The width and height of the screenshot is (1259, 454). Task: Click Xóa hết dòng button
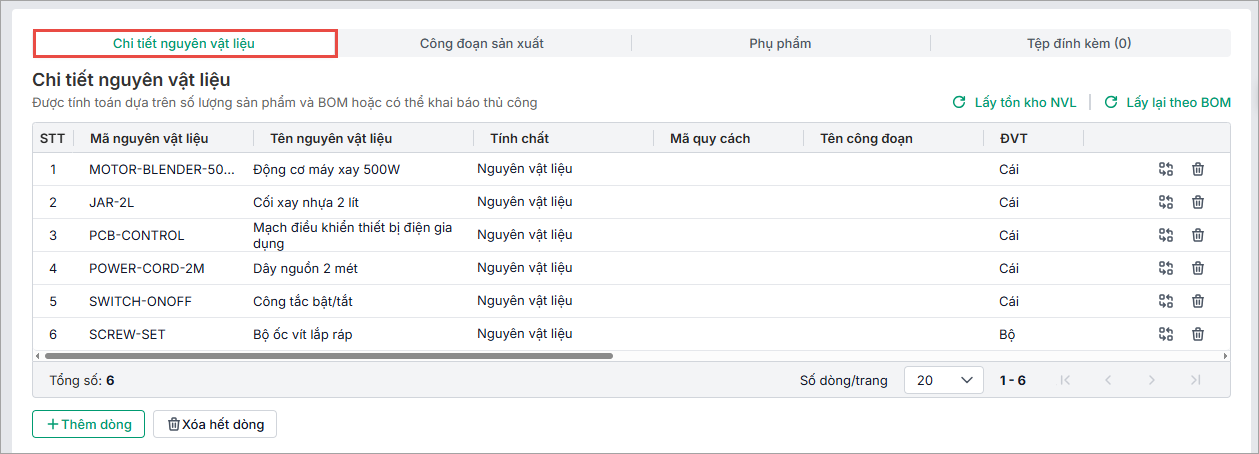215,424
